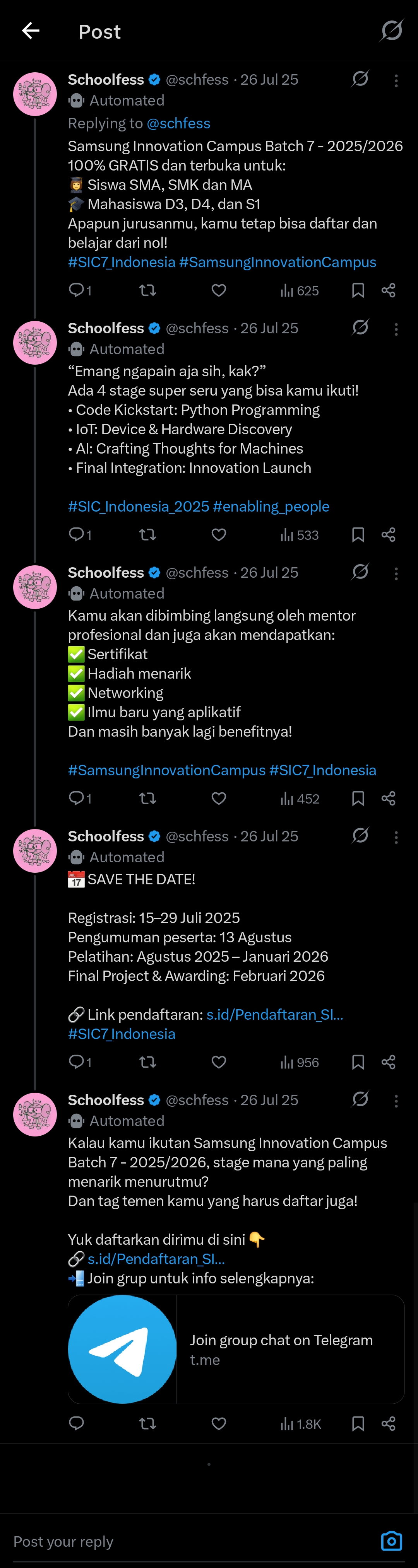
Task: Tap the like heart on the last post
Action: tap(219, 1423)
